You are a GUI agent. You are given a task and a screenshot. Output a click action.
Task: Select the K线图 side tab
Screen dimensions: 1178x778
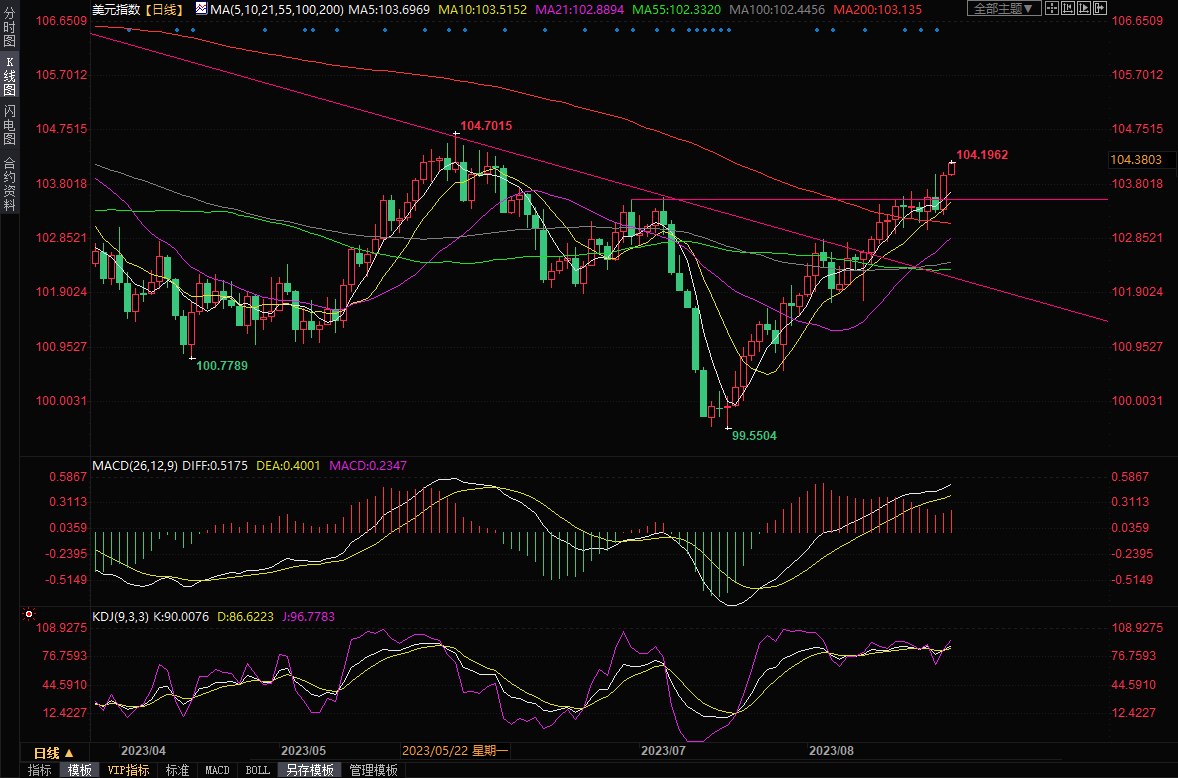(9, 76)
